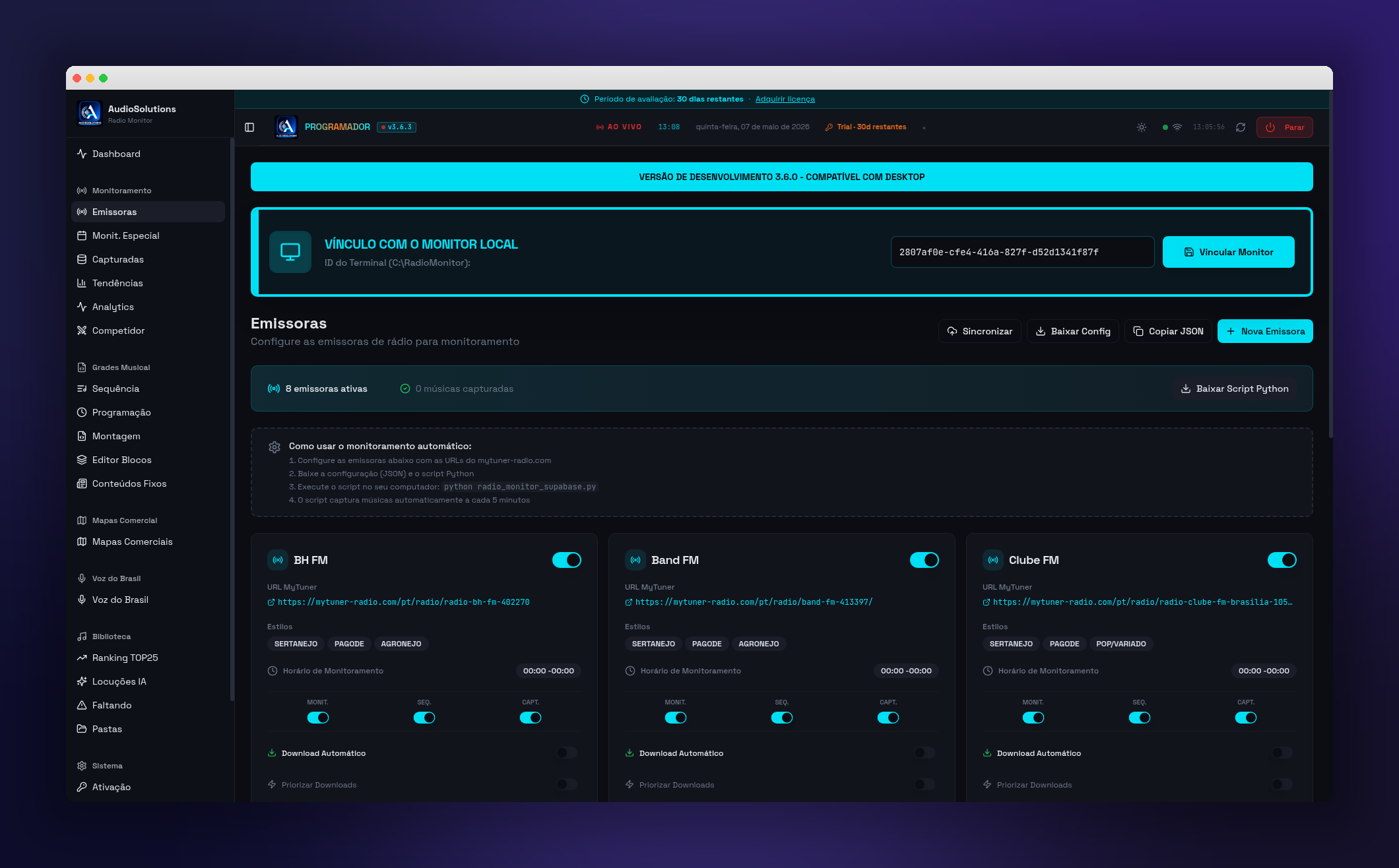Click the gear icon beside the usage instructions
The image size is (1399, 868).
coord(275,447)
